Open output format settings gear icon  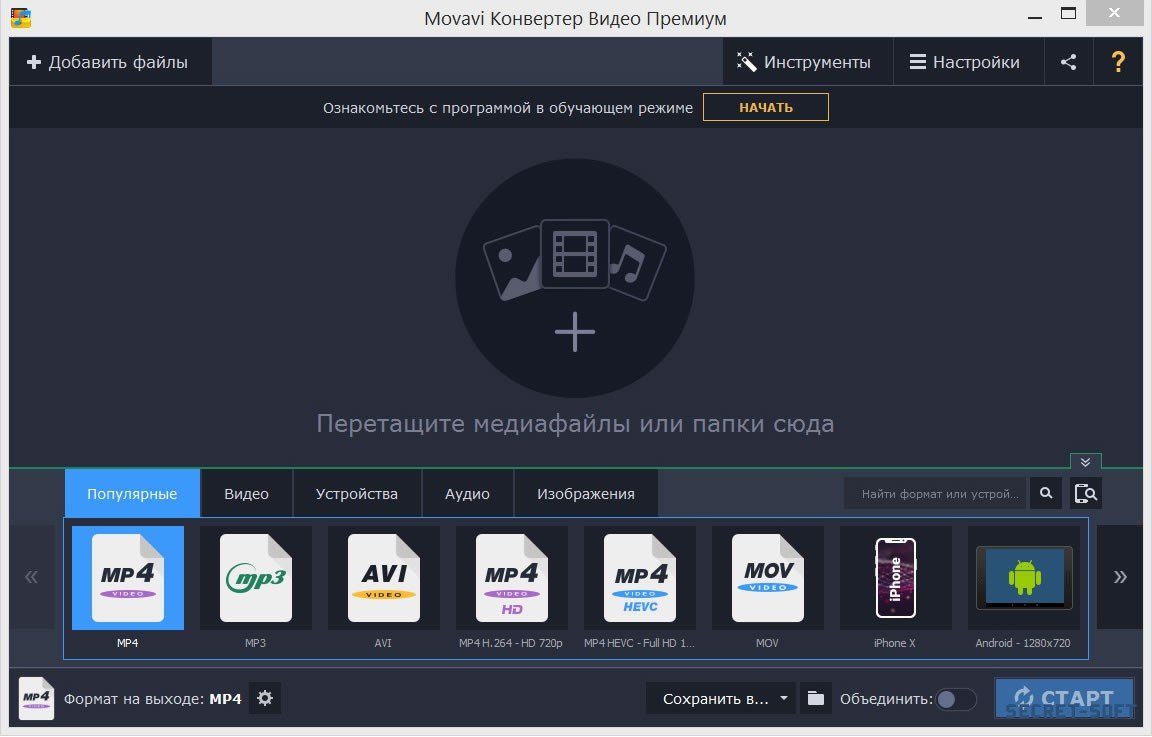[265, 698]
